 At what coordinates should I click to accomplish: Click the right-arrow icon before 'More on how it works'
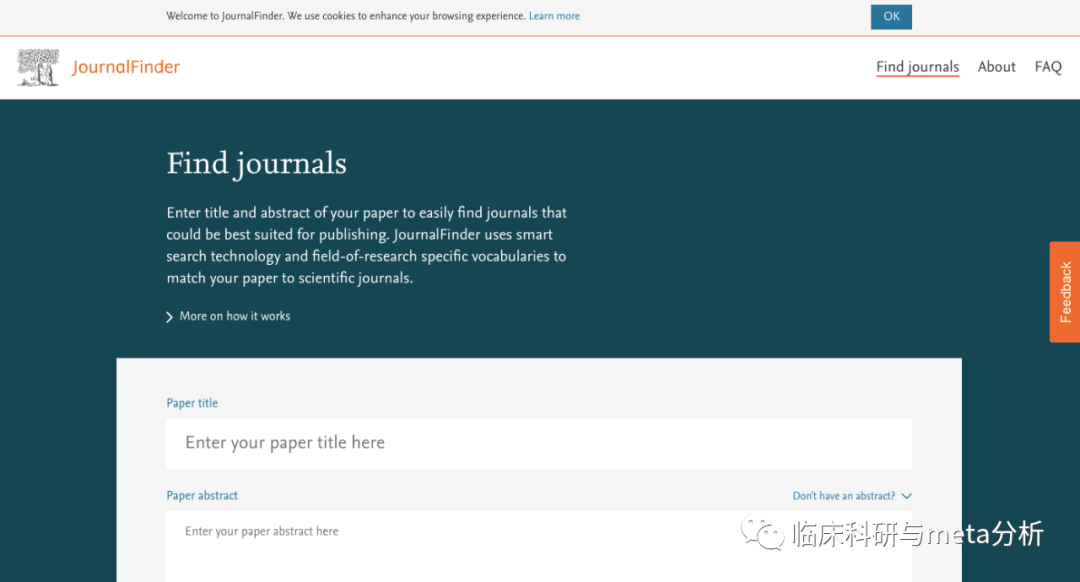[x=170, y=316]
